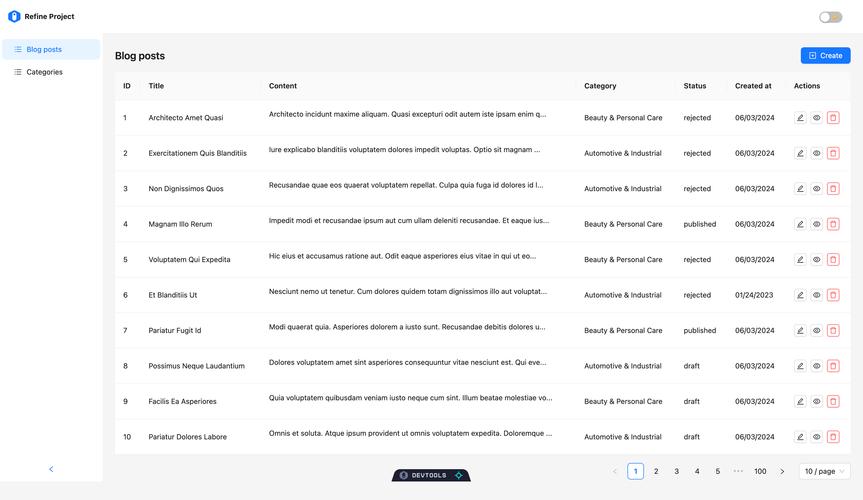863x500 pixels.
Task: Click the Refine Project logo icon
Action: click(x=14, y=16)
